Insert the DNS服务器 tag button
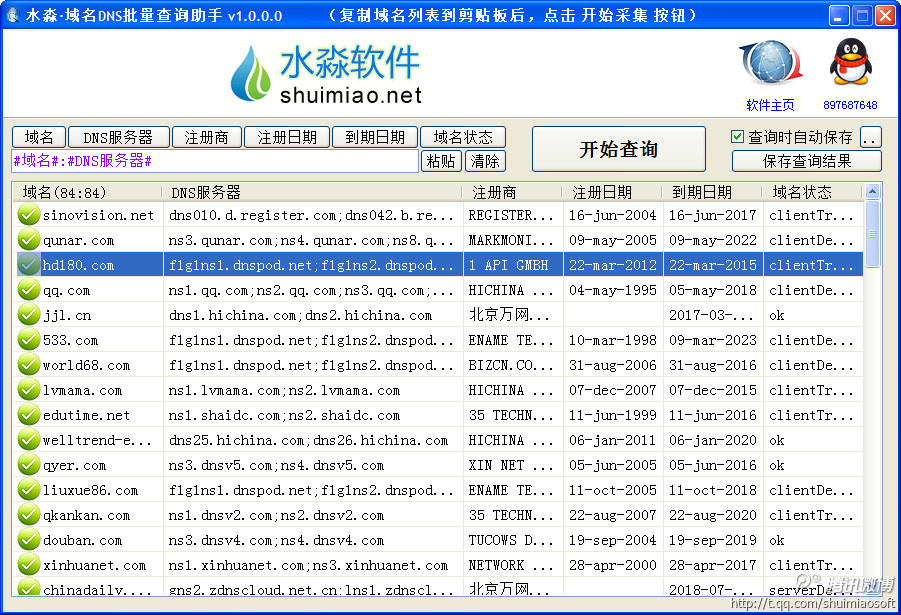 pyautogui.click(x=118, y=137)
